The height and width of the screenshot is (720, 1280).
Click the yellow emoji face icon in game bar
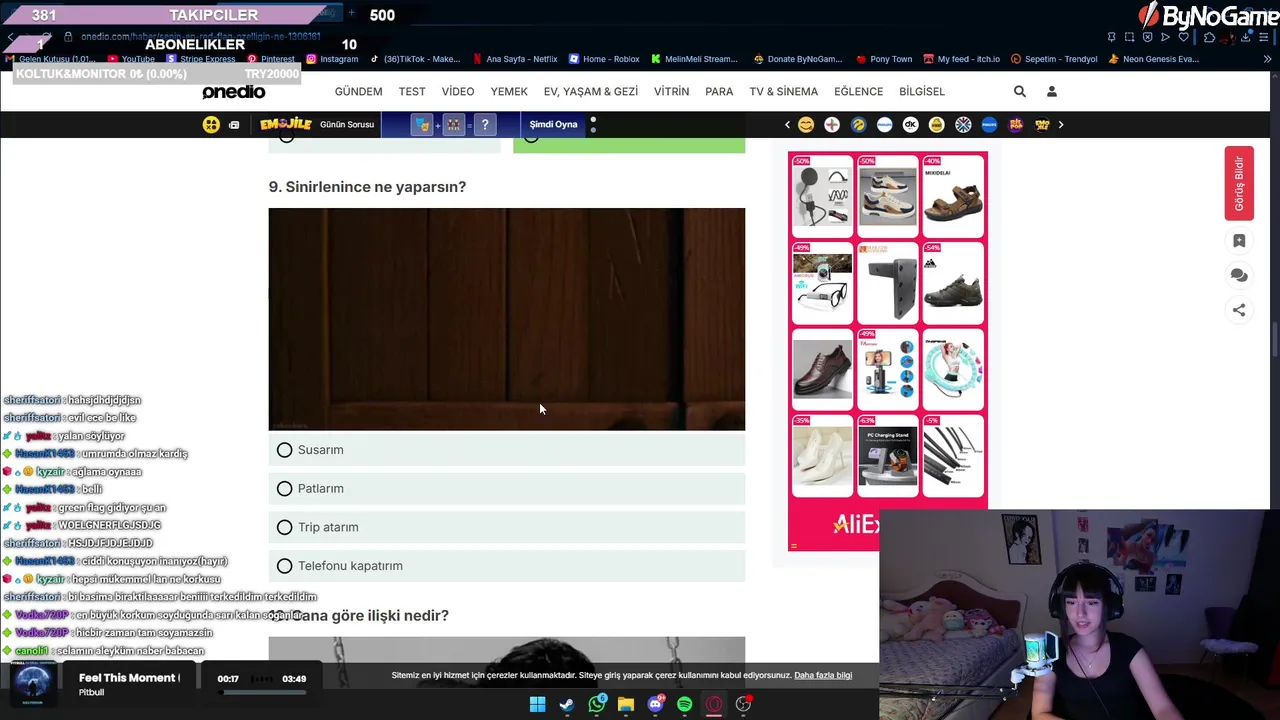[211, 125]
